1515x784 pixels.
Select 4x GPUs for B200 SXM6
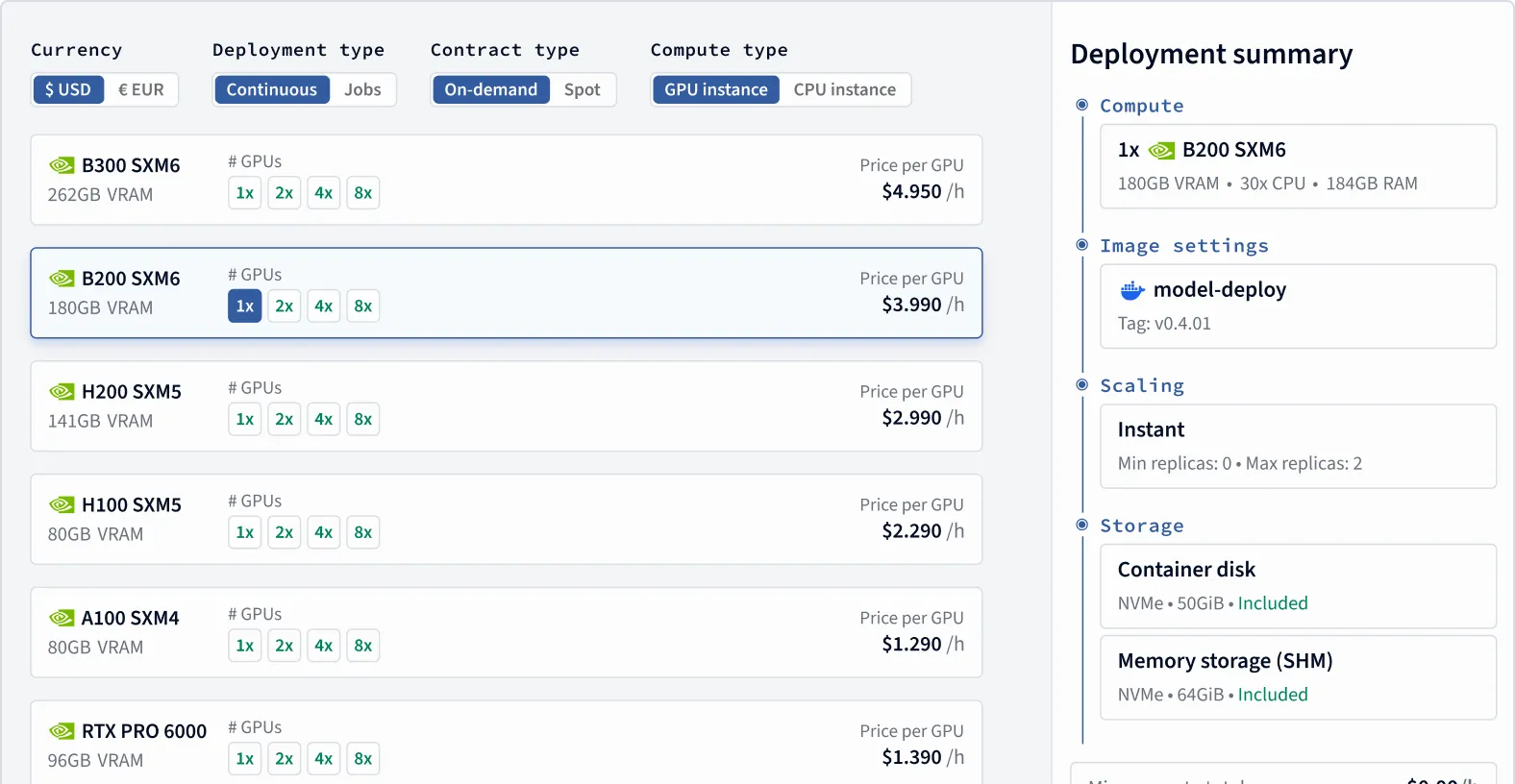324,306
